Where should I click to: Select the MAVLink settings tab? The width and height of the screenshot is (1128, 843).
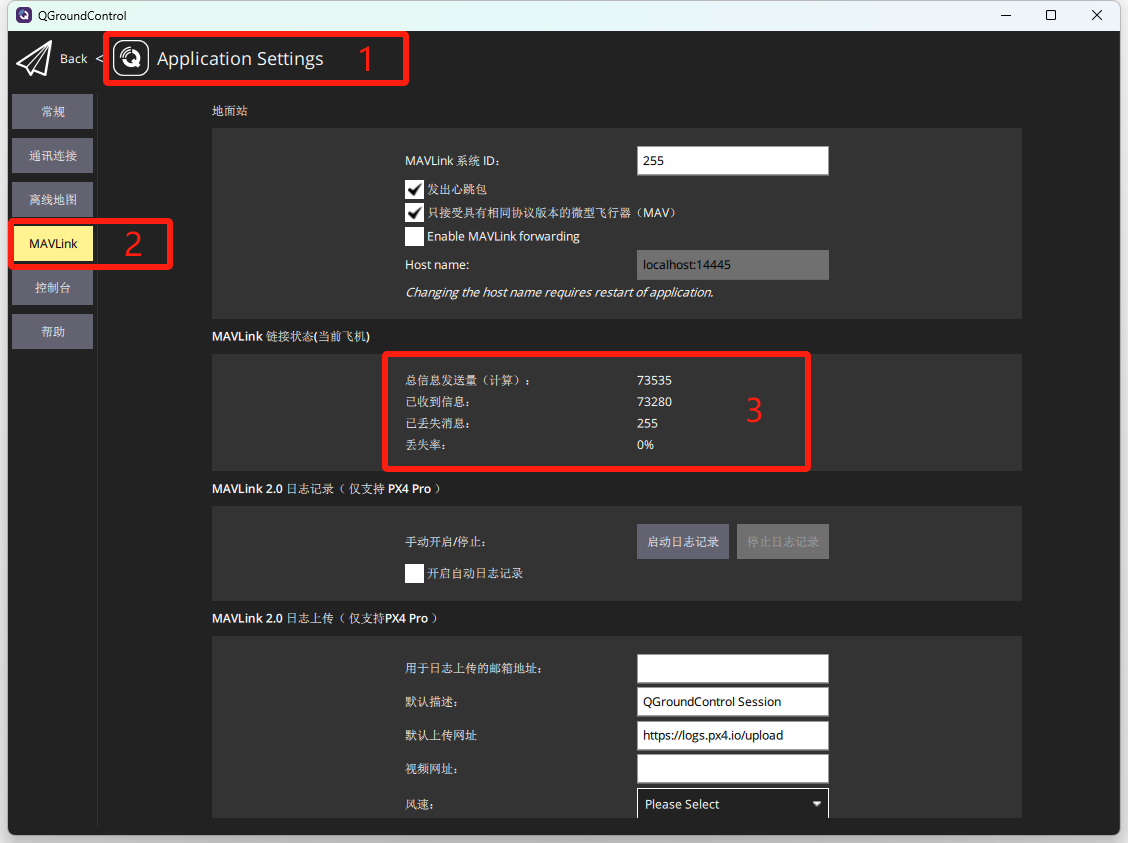tap(53, 244)
